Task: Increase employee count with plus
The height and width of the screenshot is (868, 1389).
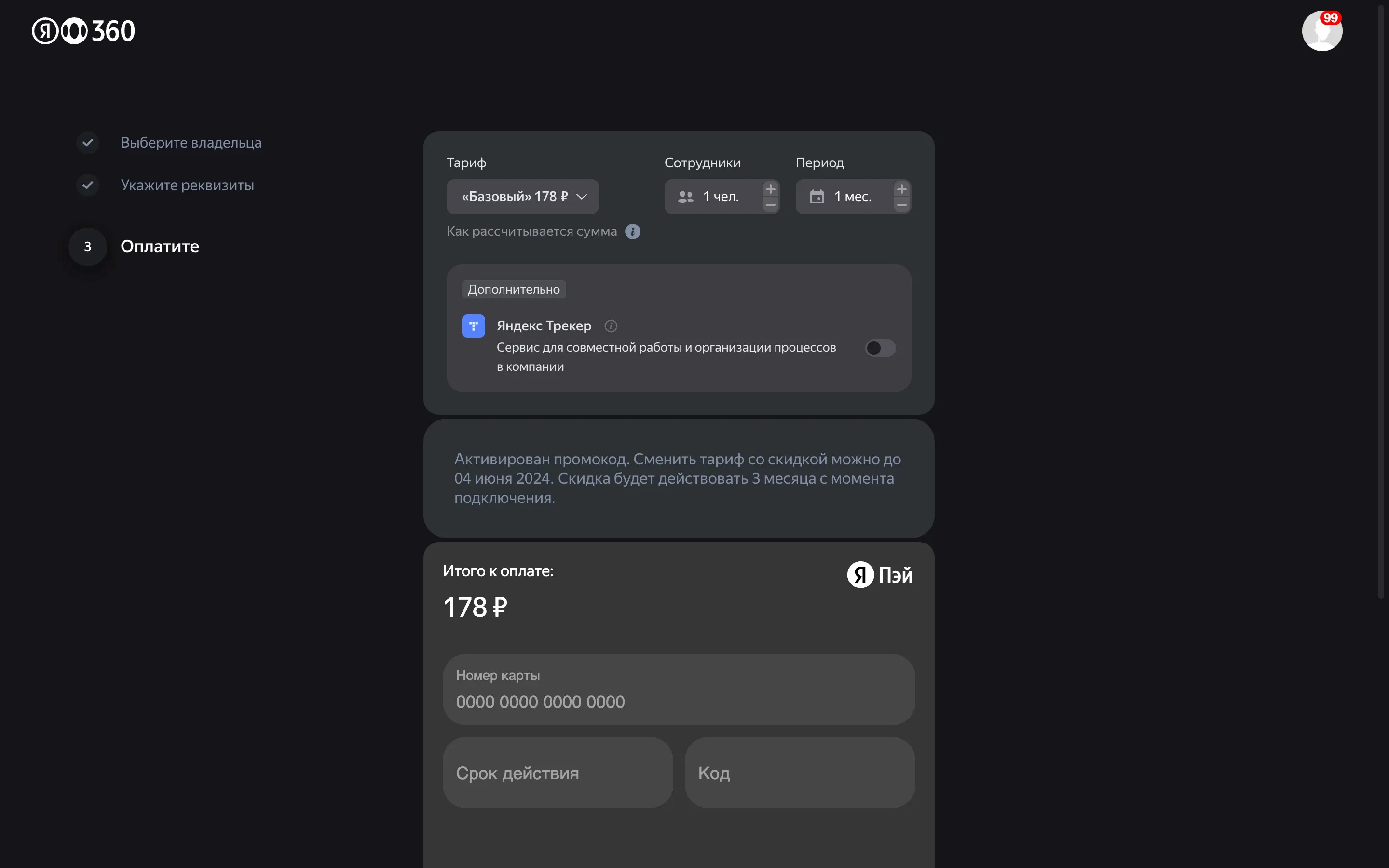Action: [770, 189]
